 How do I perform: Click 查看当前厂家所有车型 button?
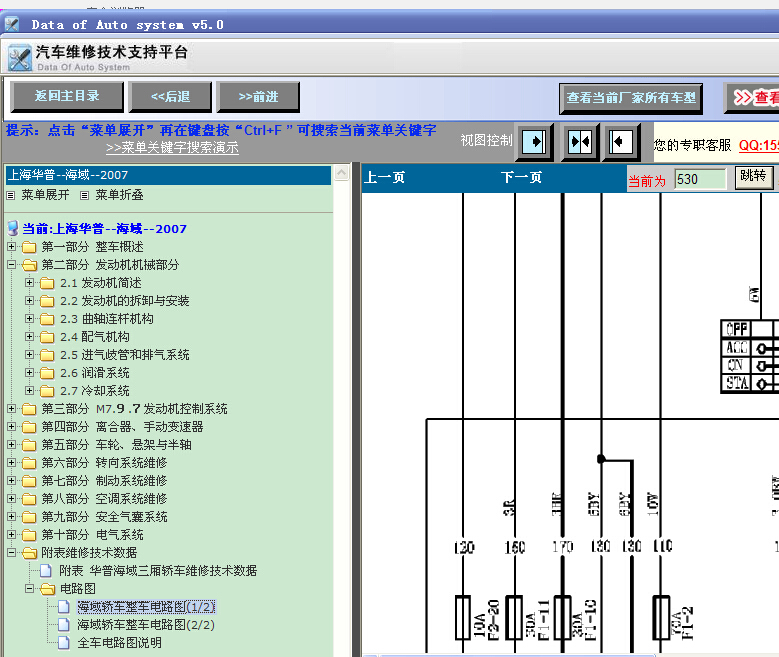click(x=631, y=98)
